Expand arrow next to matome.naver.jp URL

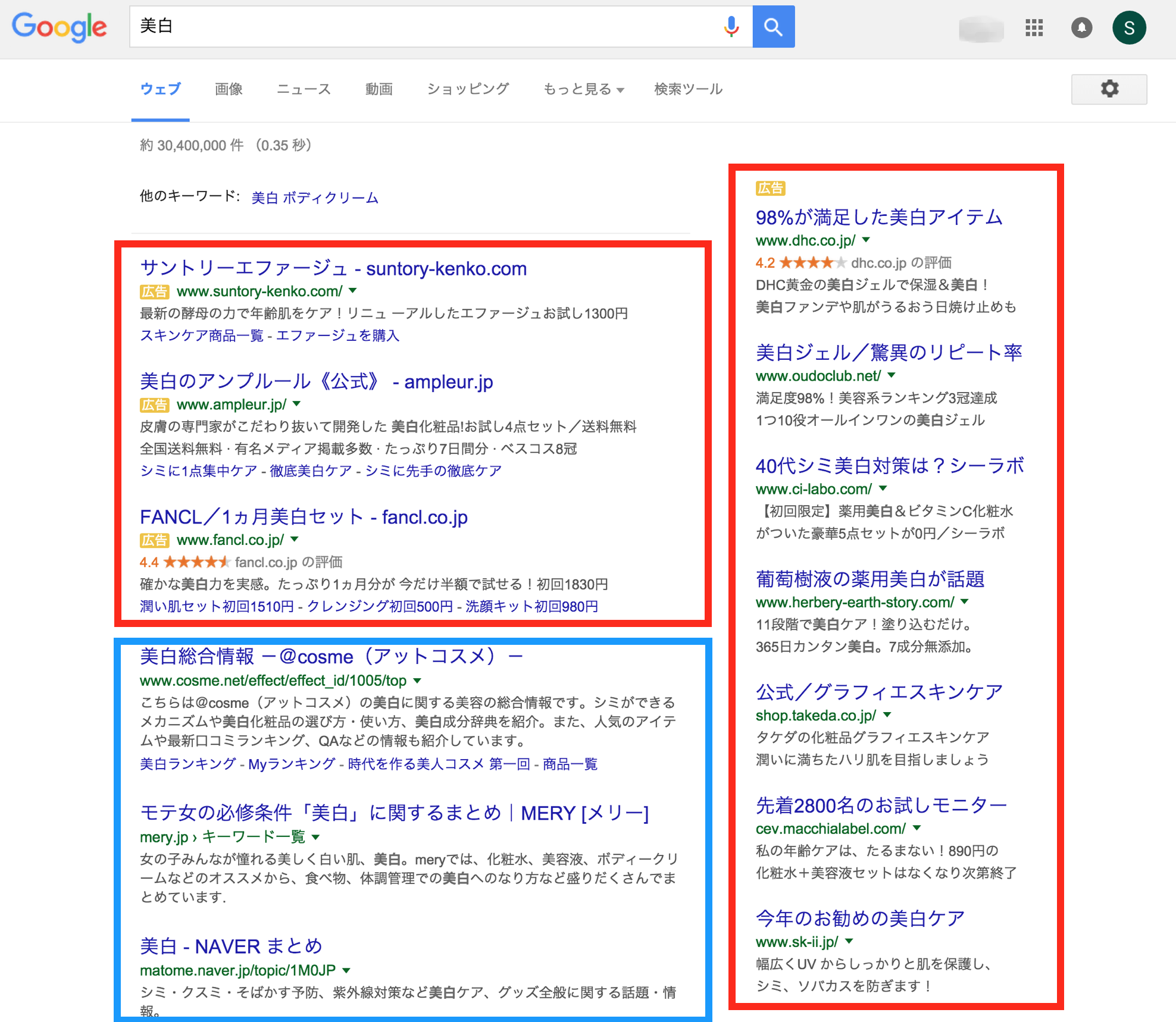[346, 970]
